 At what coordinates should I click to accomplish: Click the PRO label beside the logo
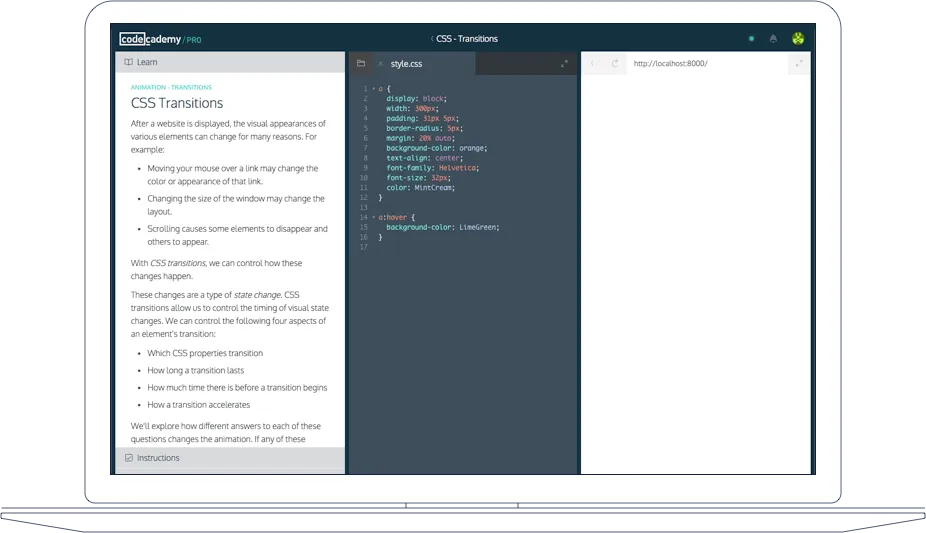[x=194, y=40]
